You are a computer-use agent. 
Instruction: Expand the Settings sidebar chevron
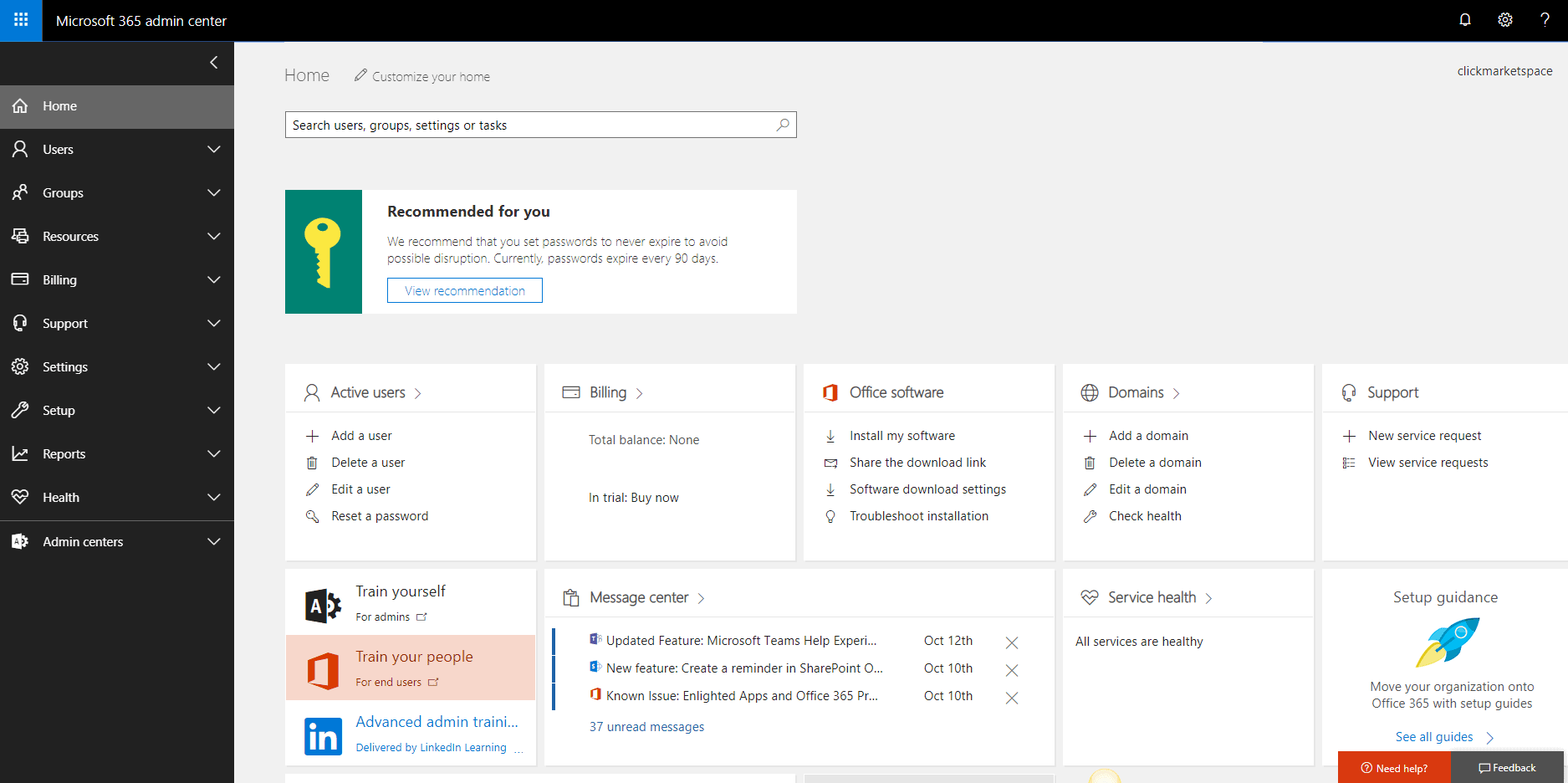point(214,366)
